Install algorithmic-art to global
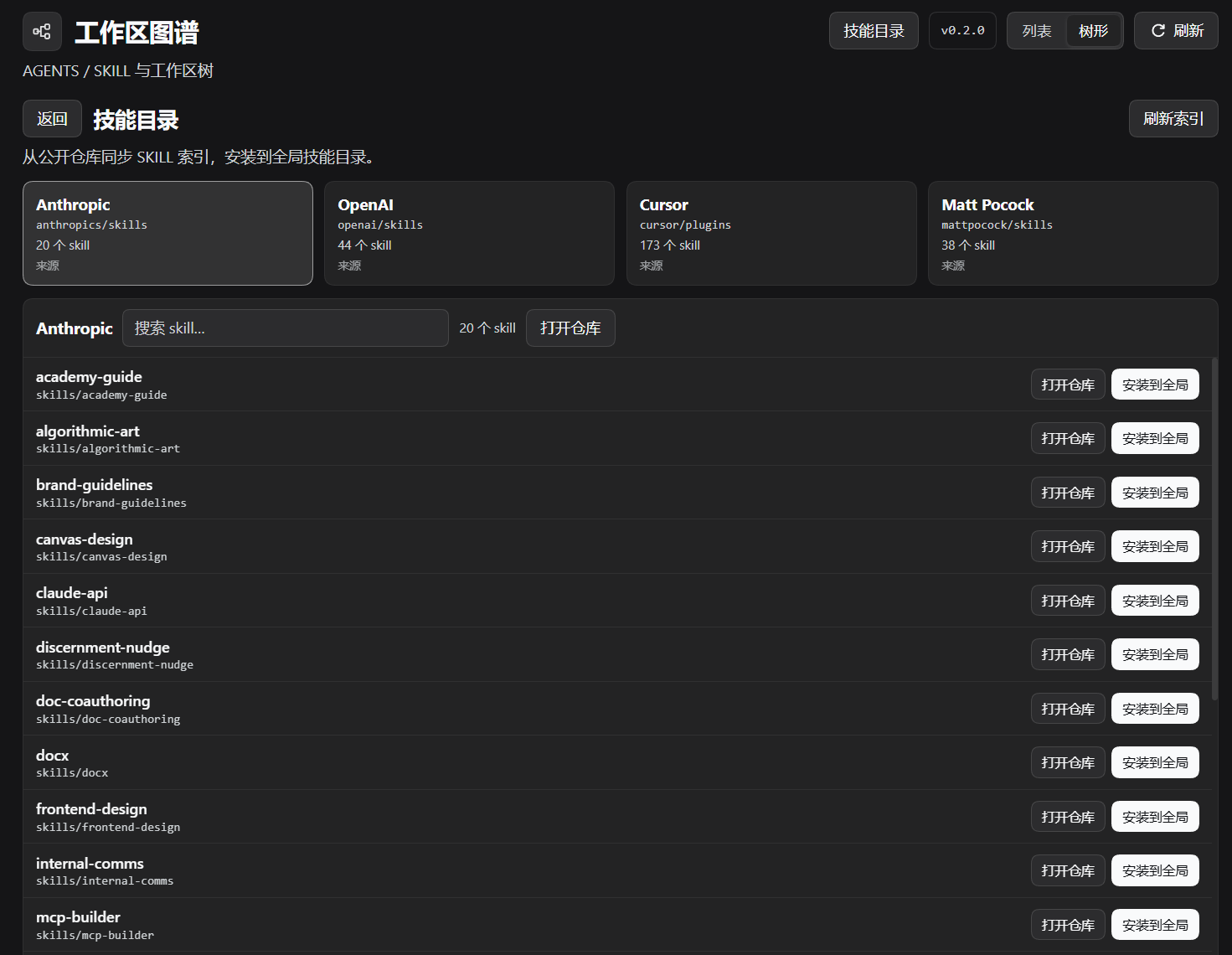This screenshot has height=955, width=1232. click(1155, 438)
